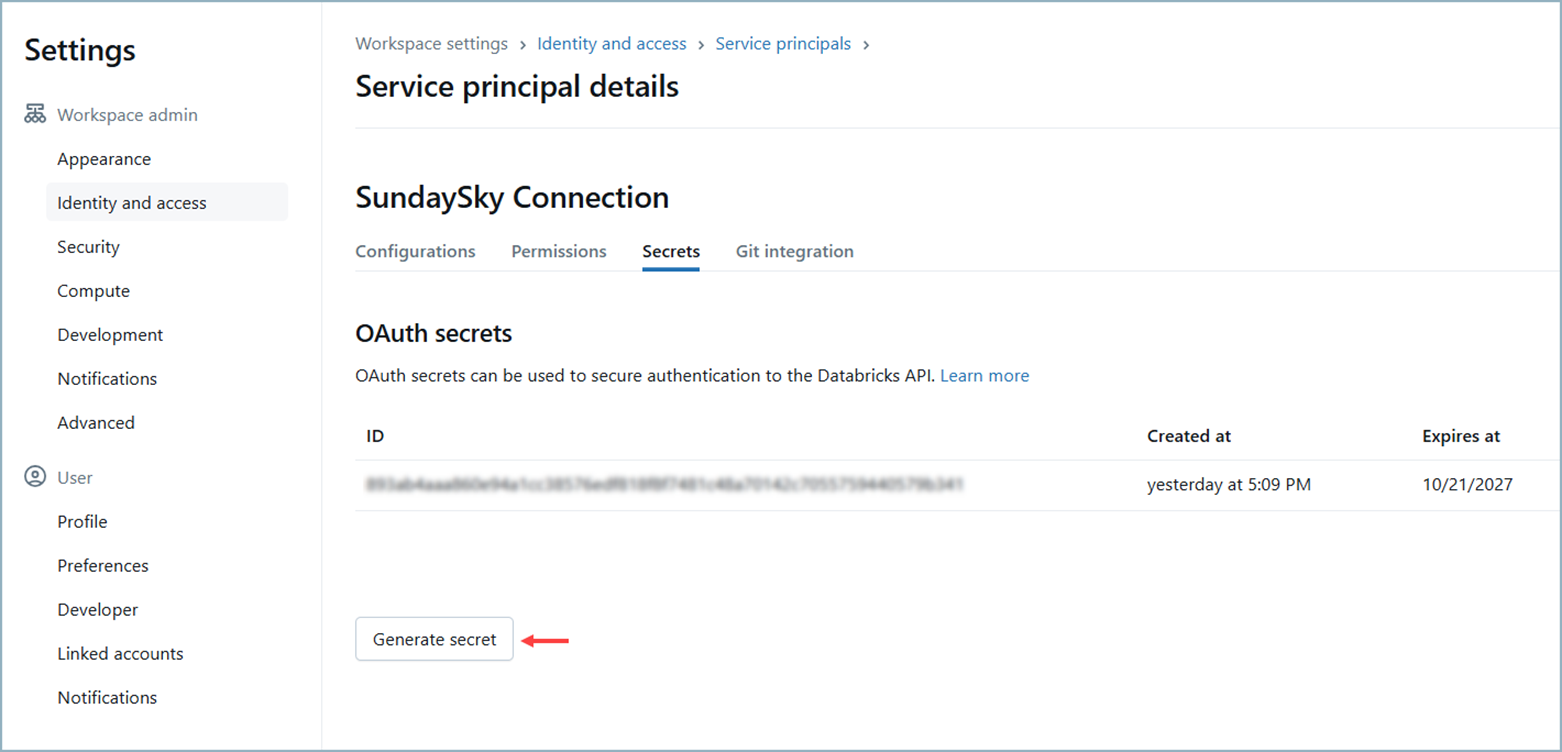Click the chevron after Service principals breadcrumb
Image resolution: width=1562 pixels, height=752 pixels.
tap(866, 44)
